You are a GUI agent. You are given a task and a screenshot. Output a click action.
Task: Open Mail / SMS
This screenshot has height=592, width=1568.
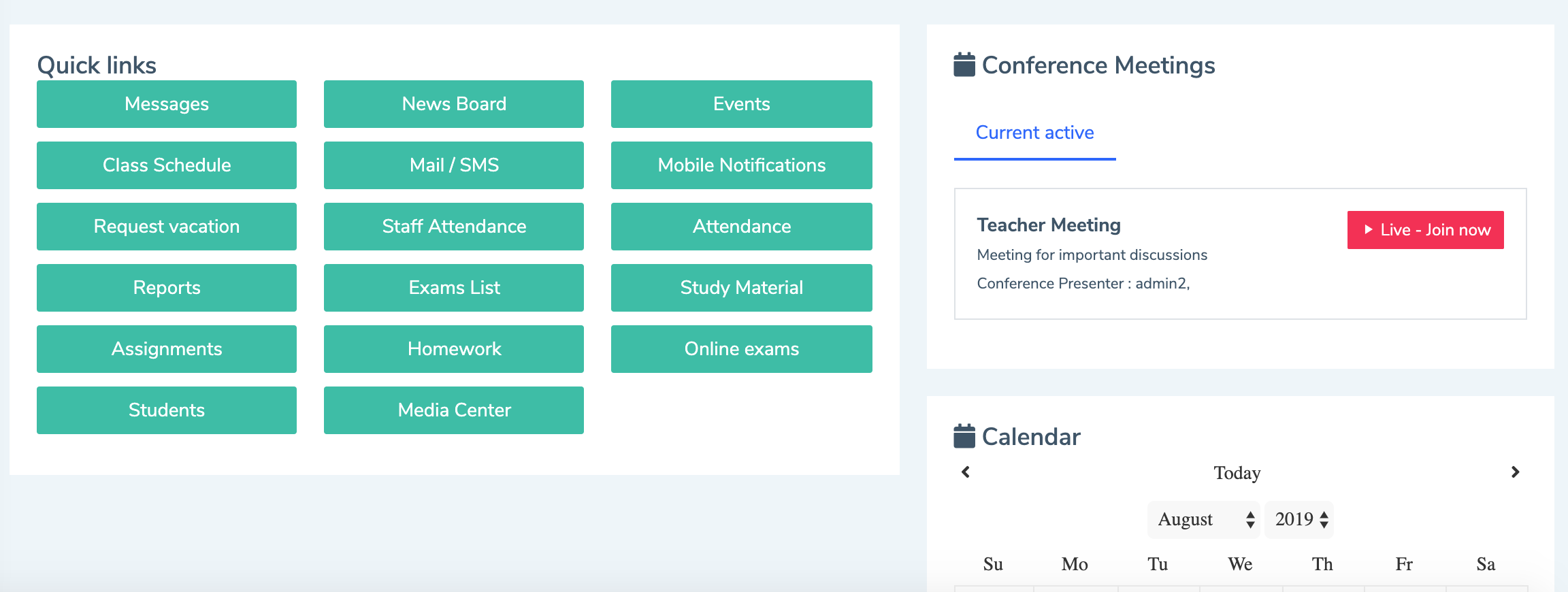click(x=454, y=165)
